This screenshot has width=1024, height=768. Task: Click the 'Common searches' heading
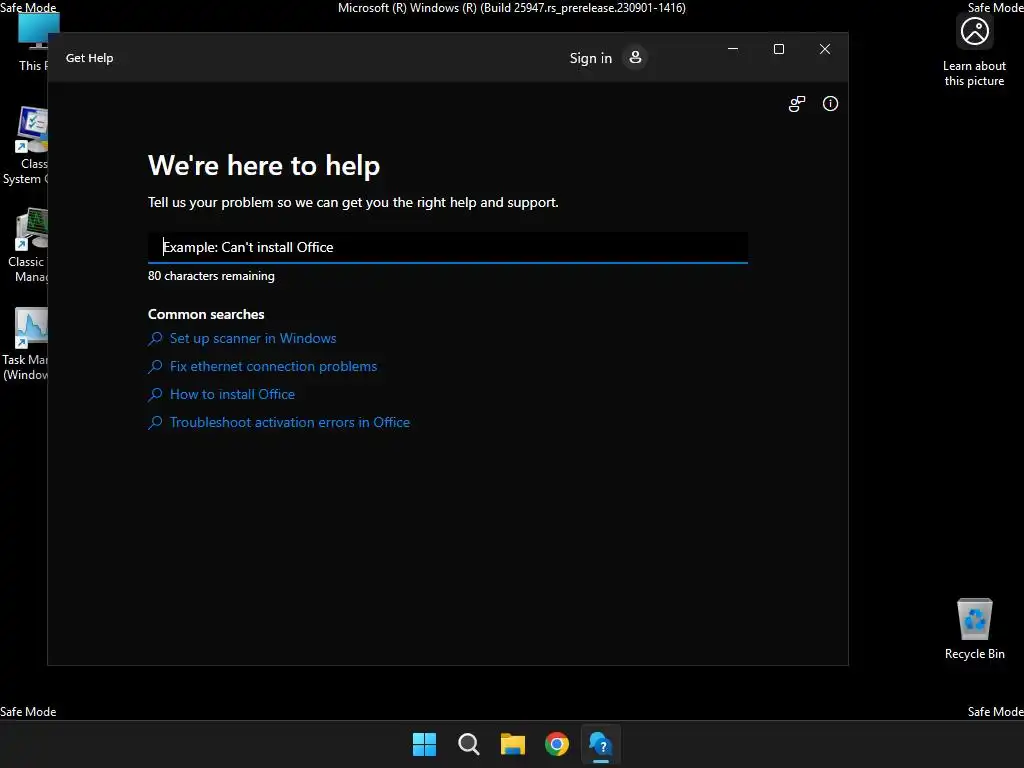[206, 314]
